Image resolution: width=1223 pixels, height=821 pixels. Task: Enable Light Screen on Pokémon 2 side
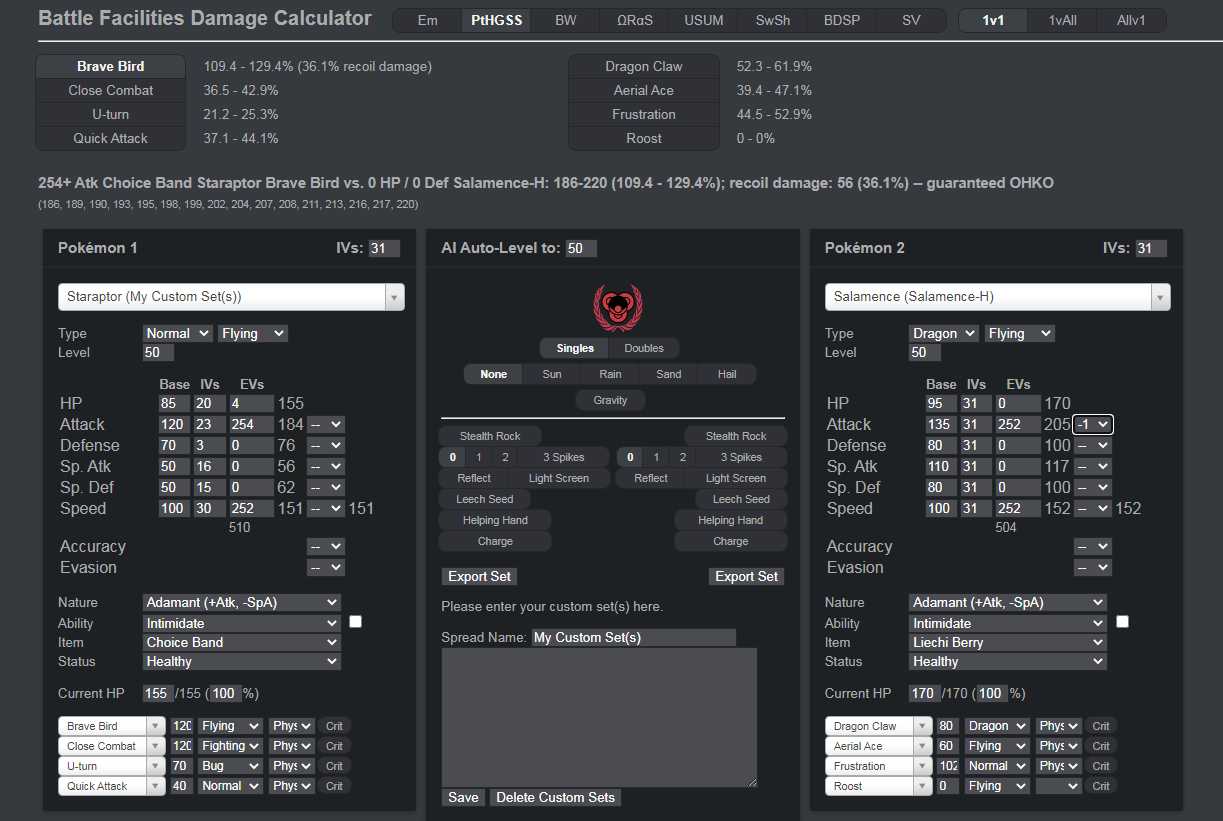tap(736, 478)
